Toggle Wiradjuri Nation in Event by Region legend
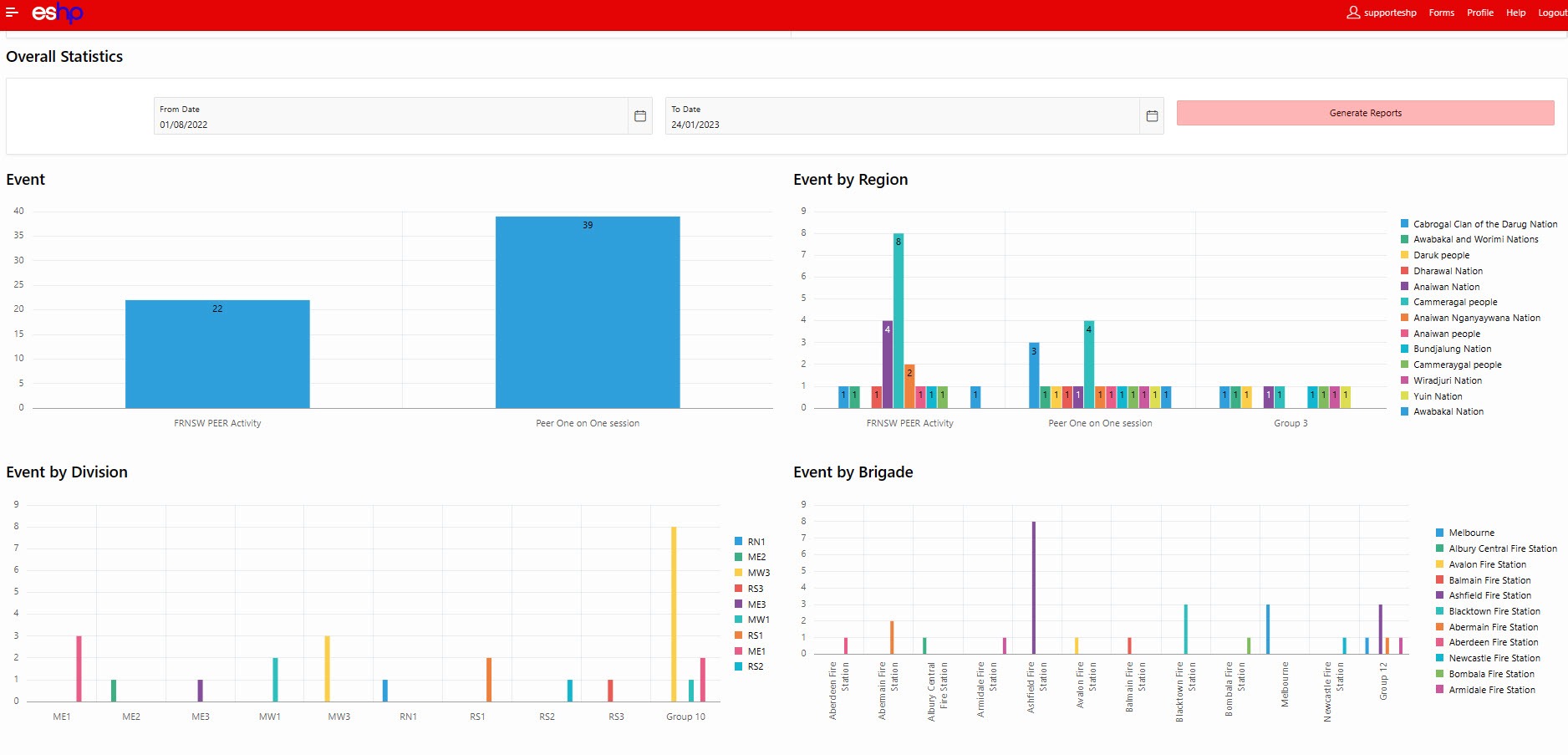This screenshot has height=755, width=1568. click(1447, 380)
